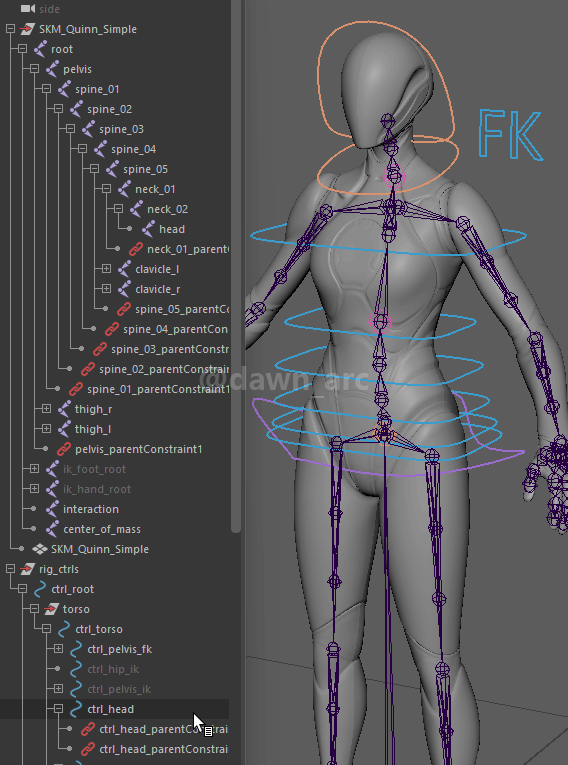Viewport: 568px width, 765px height.
Task: Click the SKM_Quinn_Simple mesh icon
Action: [40, 549]
